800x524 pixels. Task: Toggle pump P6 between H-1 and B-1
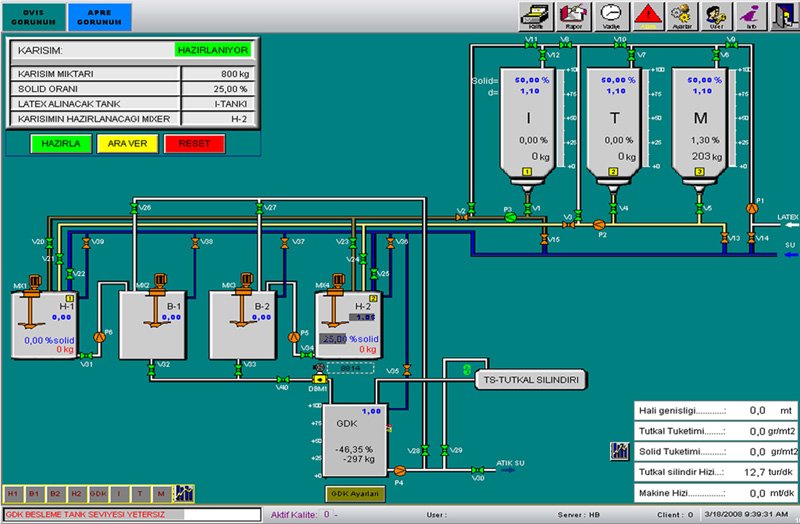tap(98, 337)
